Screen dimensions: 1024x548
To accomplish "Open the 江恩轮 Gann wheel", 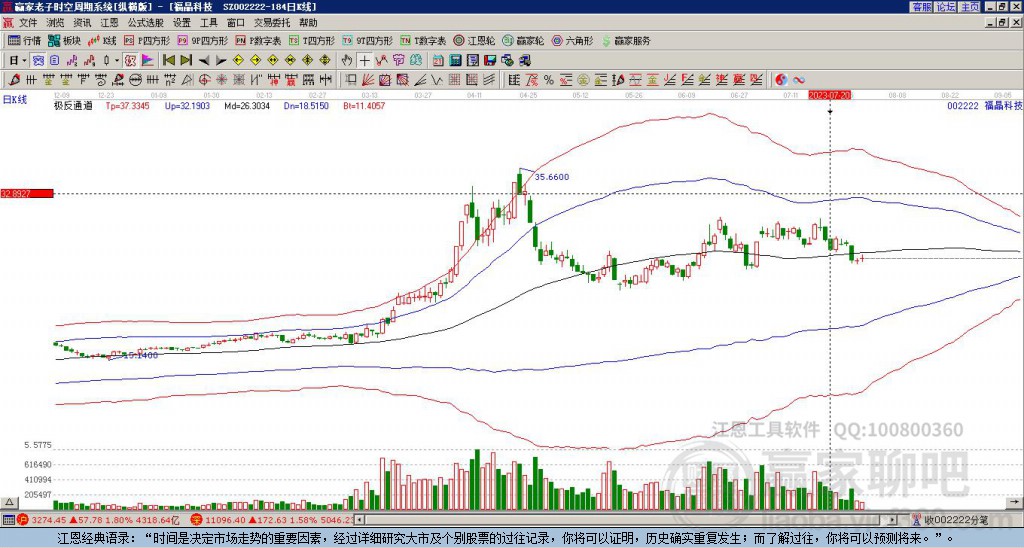I will click(474, 40).
